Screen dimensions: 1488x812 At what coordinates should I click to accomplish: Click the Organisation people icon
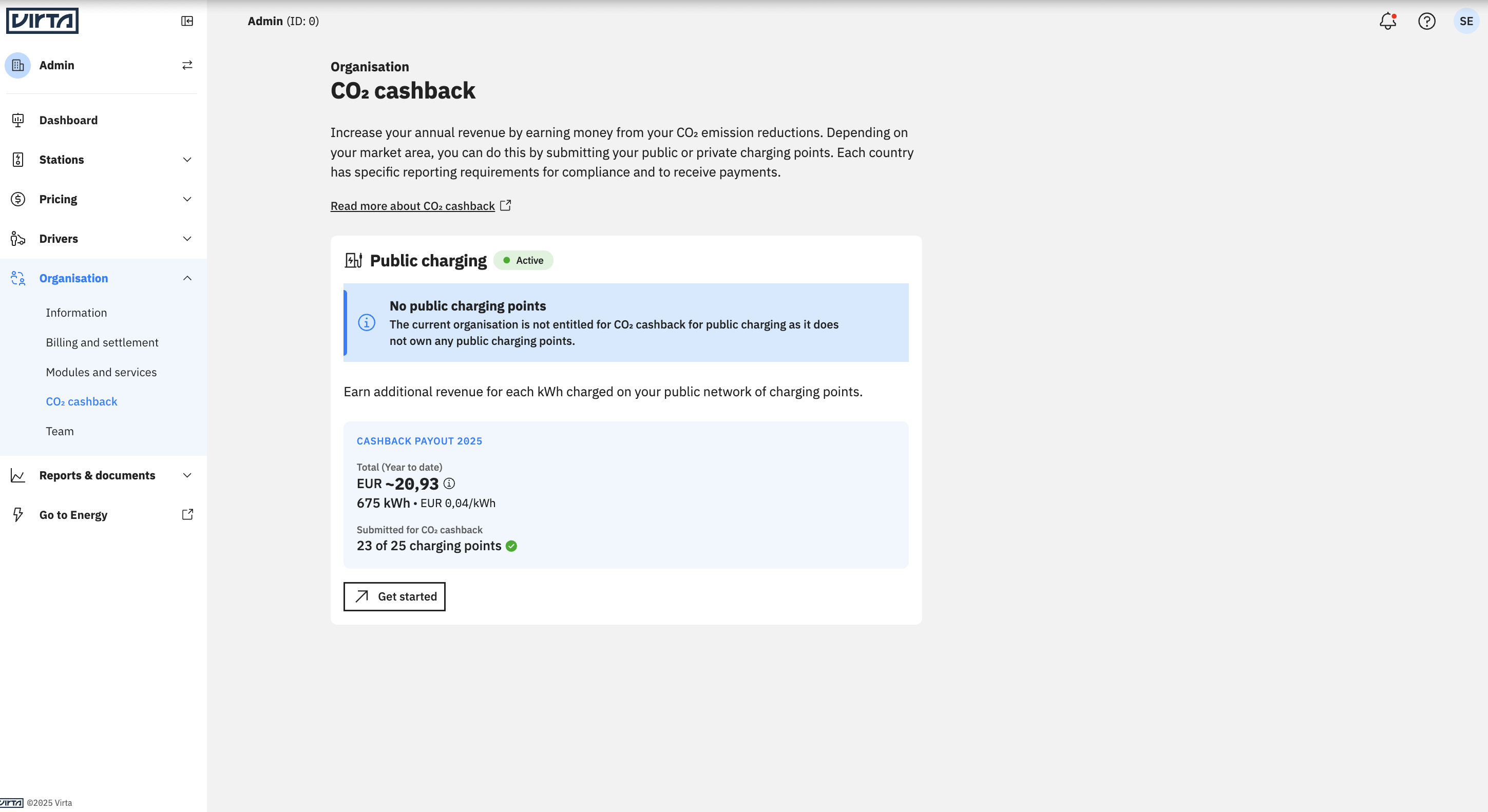point(18,278)
